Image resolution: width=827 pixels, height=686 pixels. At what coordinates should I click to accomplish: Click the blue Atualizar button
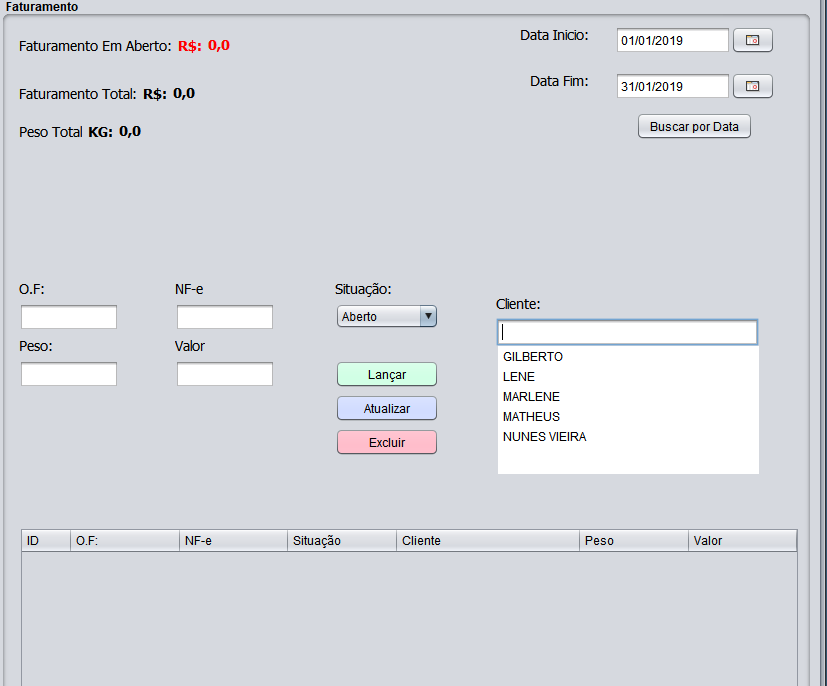click(387, 408)
